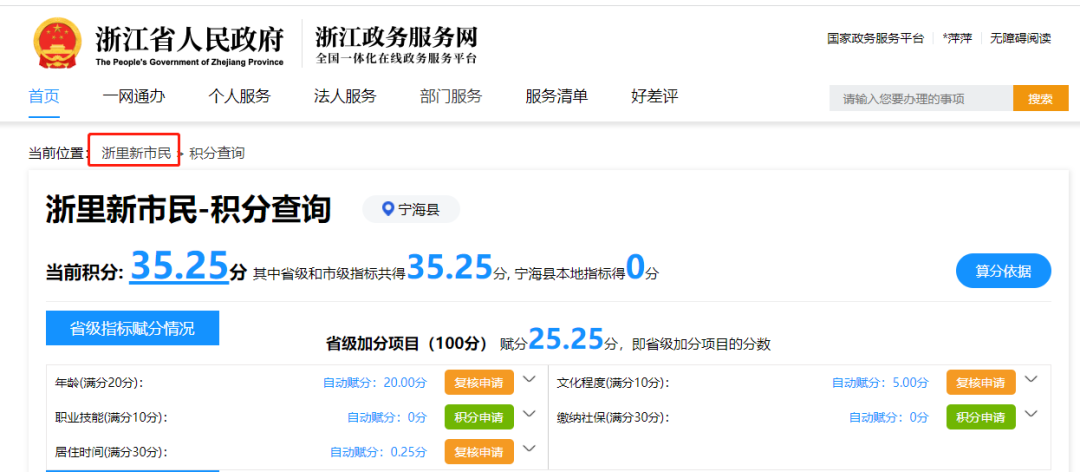This screenshot has width=1080, height=472.
Task: Click the Zhejiang government national emblem logo
Action: (57, 44)
